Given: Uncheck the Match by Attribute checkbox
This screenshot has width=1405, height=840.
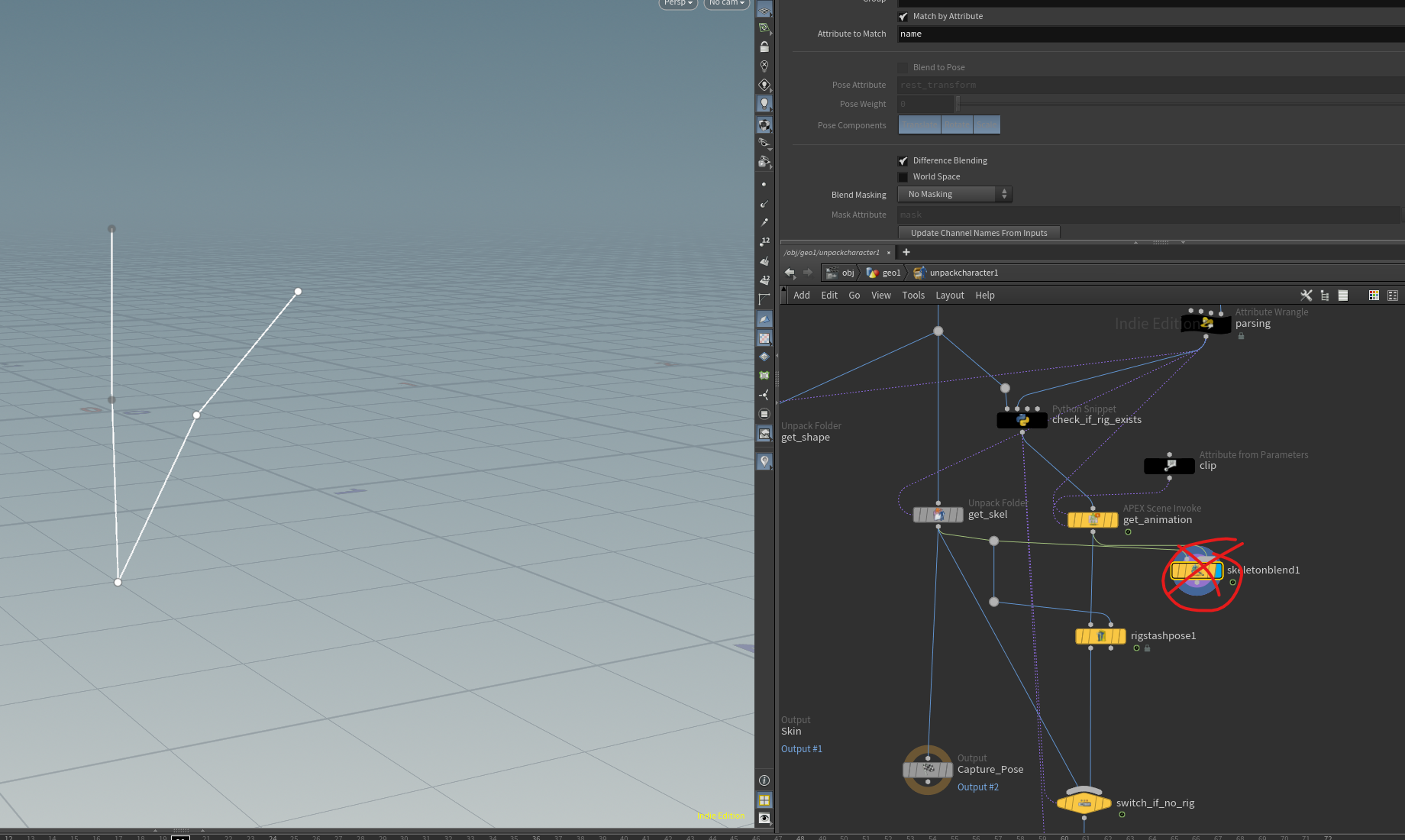Looking at the screenshot, I should 903,16.
